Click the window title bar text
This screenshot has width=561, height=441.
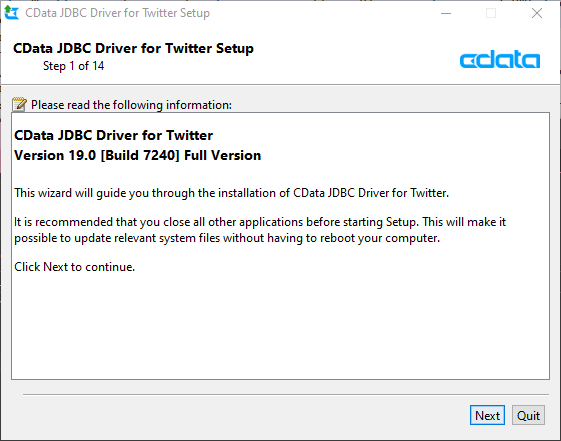(117, 13)
